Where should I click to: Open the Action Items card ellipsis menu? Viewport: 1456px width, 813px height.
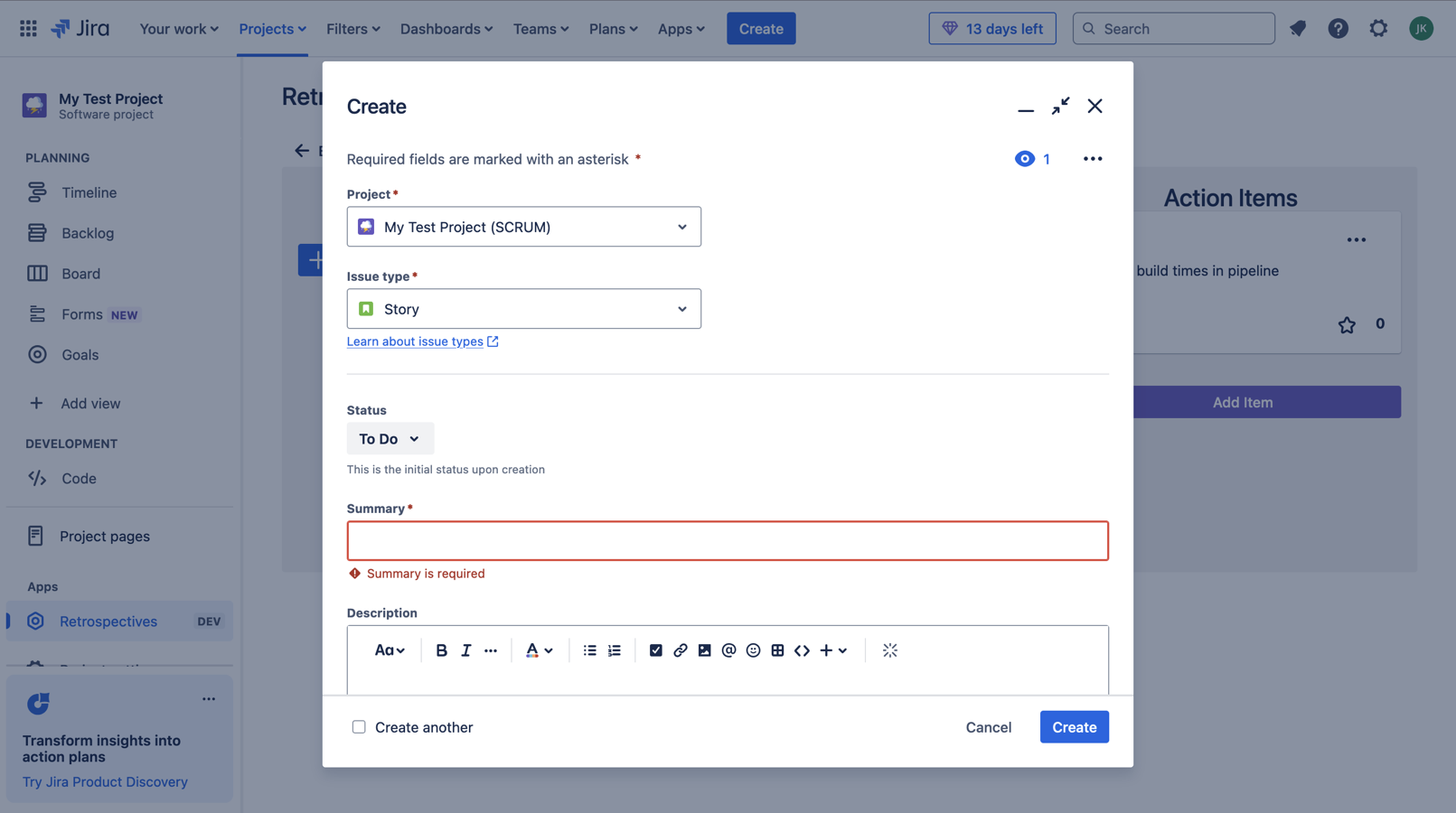1356,240
